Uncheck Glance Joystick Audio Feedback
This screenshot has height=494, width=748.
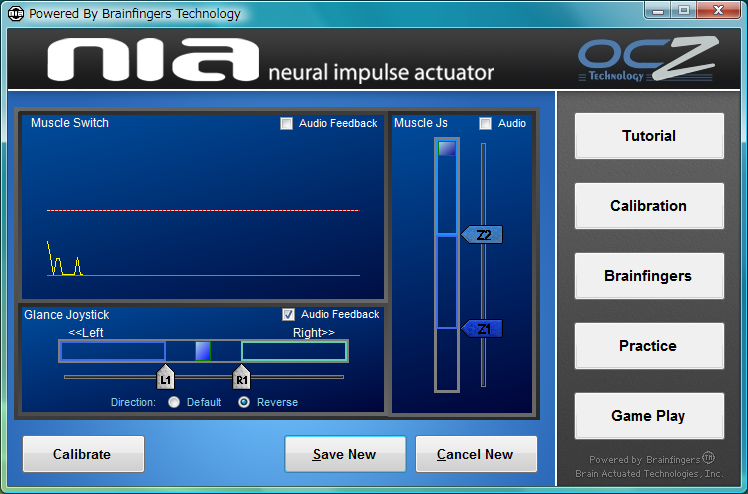(x=288, y=314)
